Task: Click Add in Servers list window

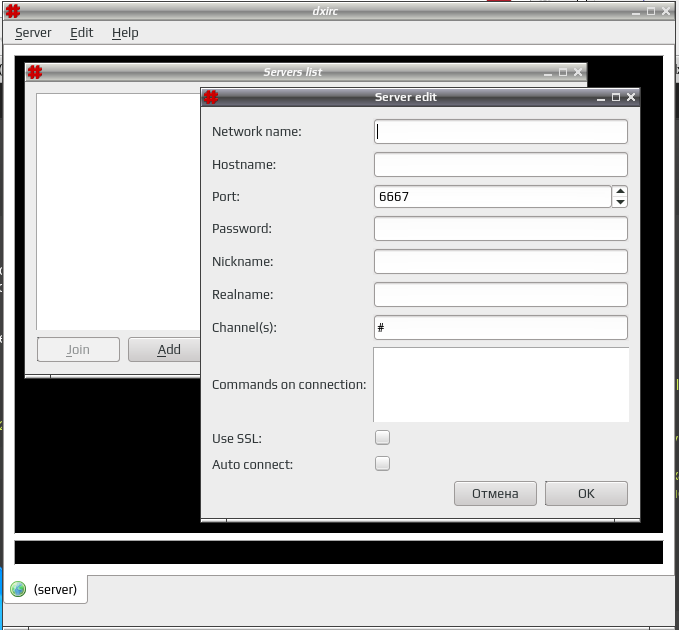Action: [x=165, y=349]
